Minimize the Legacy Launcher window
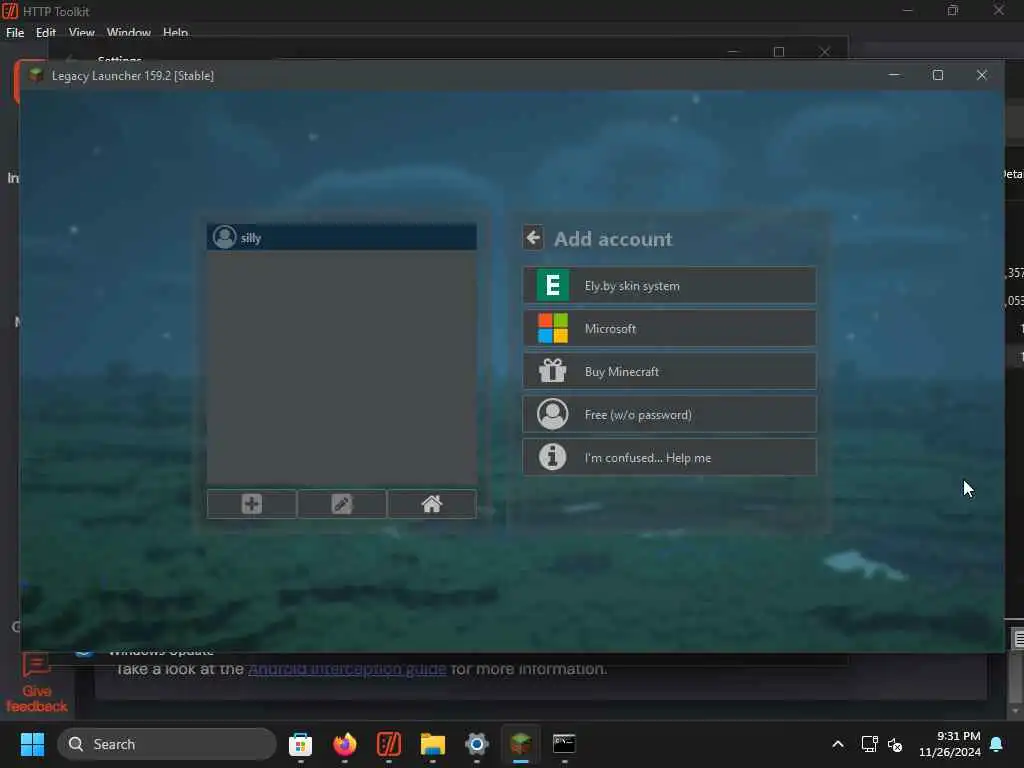The width and height of the screenshot is (1024, 768). pos(894,75)
